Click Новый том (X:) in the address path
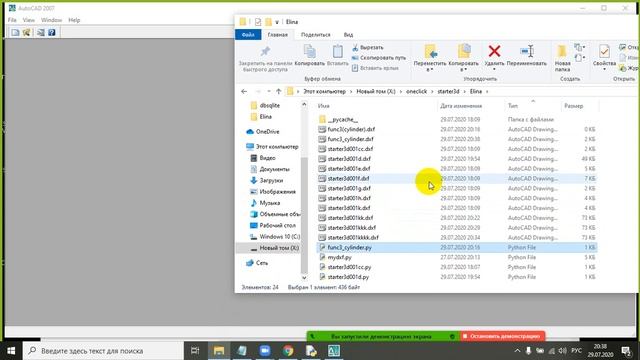This screenshot has height=360, width=640. (x=376, y=91)
